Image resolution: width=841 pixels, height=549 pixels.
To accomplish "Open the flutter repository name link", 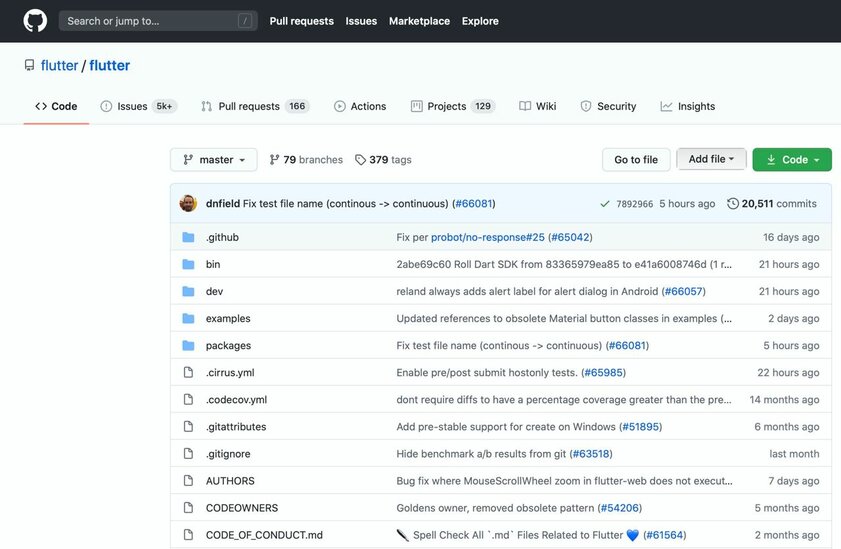I will pos(109,65).
